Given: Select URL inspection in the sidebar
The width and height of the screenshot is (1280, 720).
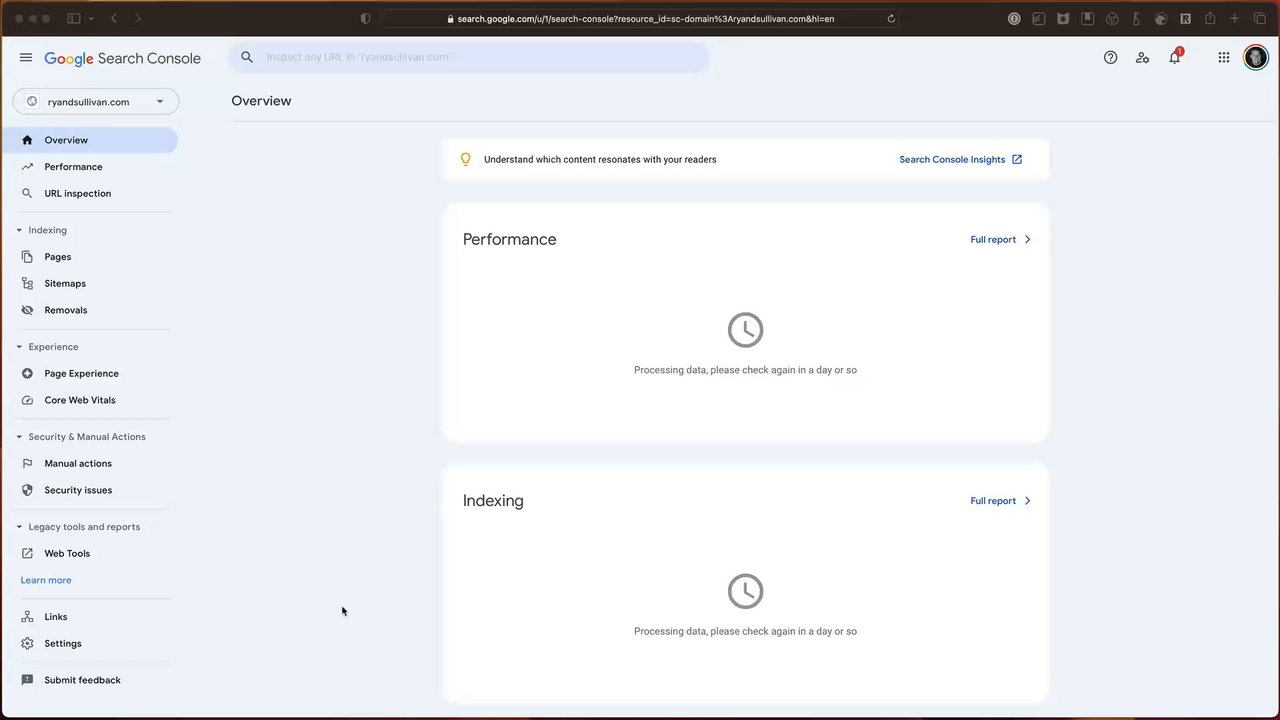Looking at the screenshot, I should (x=77, y=194).
